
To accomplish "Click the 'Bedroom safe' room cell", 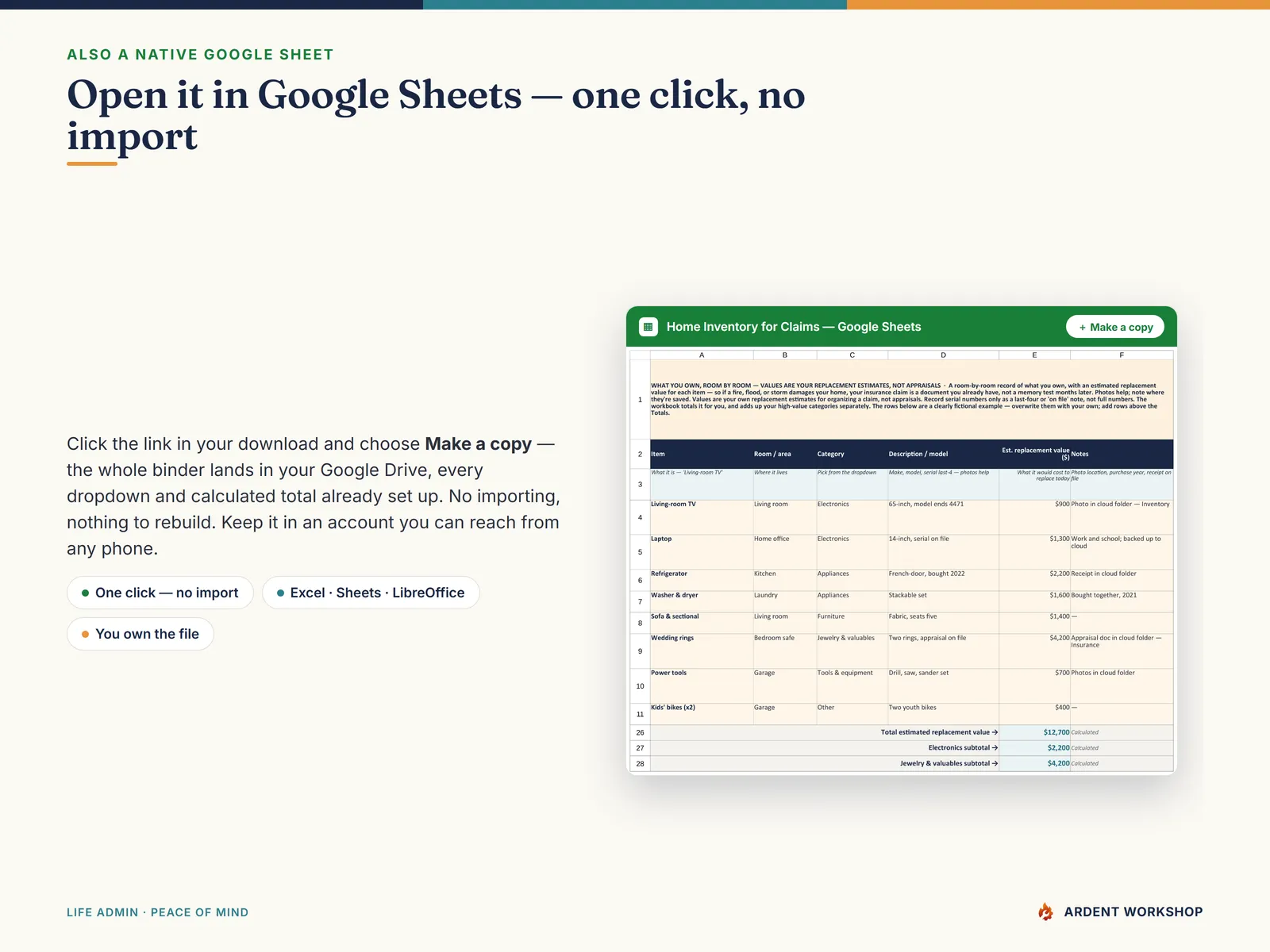I will pos(785,651).
